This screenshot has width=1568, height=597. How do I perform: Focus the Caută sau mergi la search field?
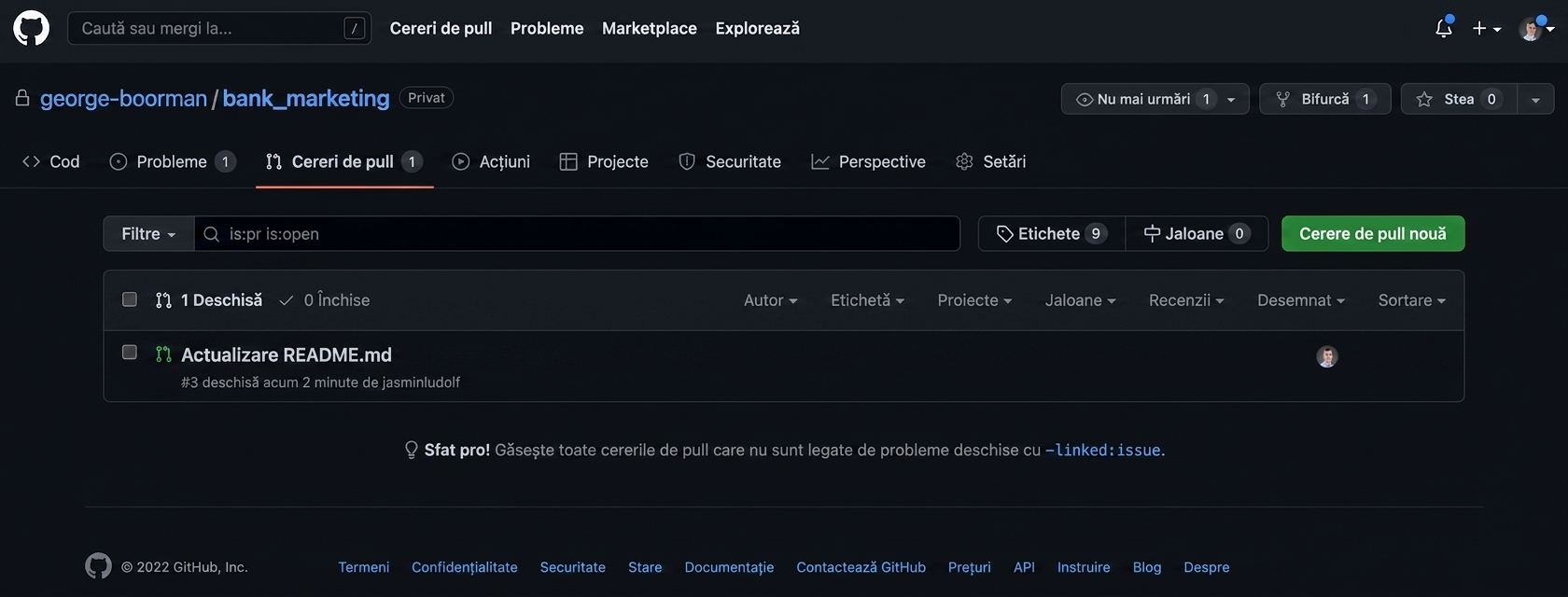[x=219, y=29]
